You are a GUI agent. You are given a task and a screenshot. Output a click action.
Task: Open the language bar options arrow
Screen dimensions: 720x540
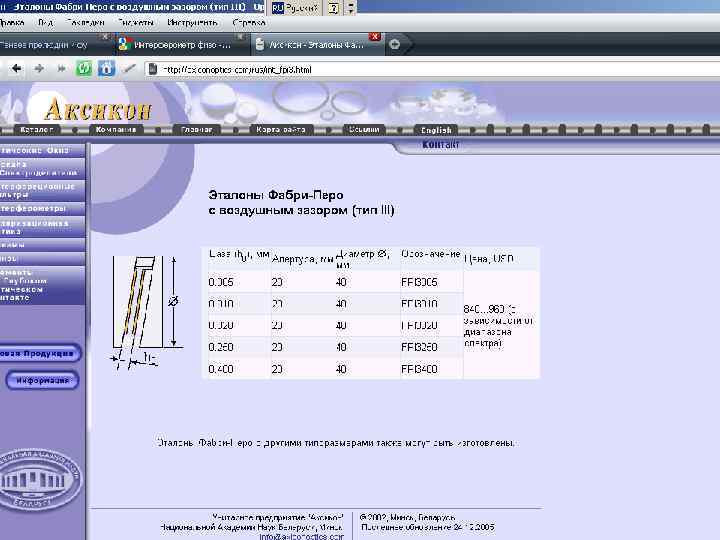tap(350, 8)
